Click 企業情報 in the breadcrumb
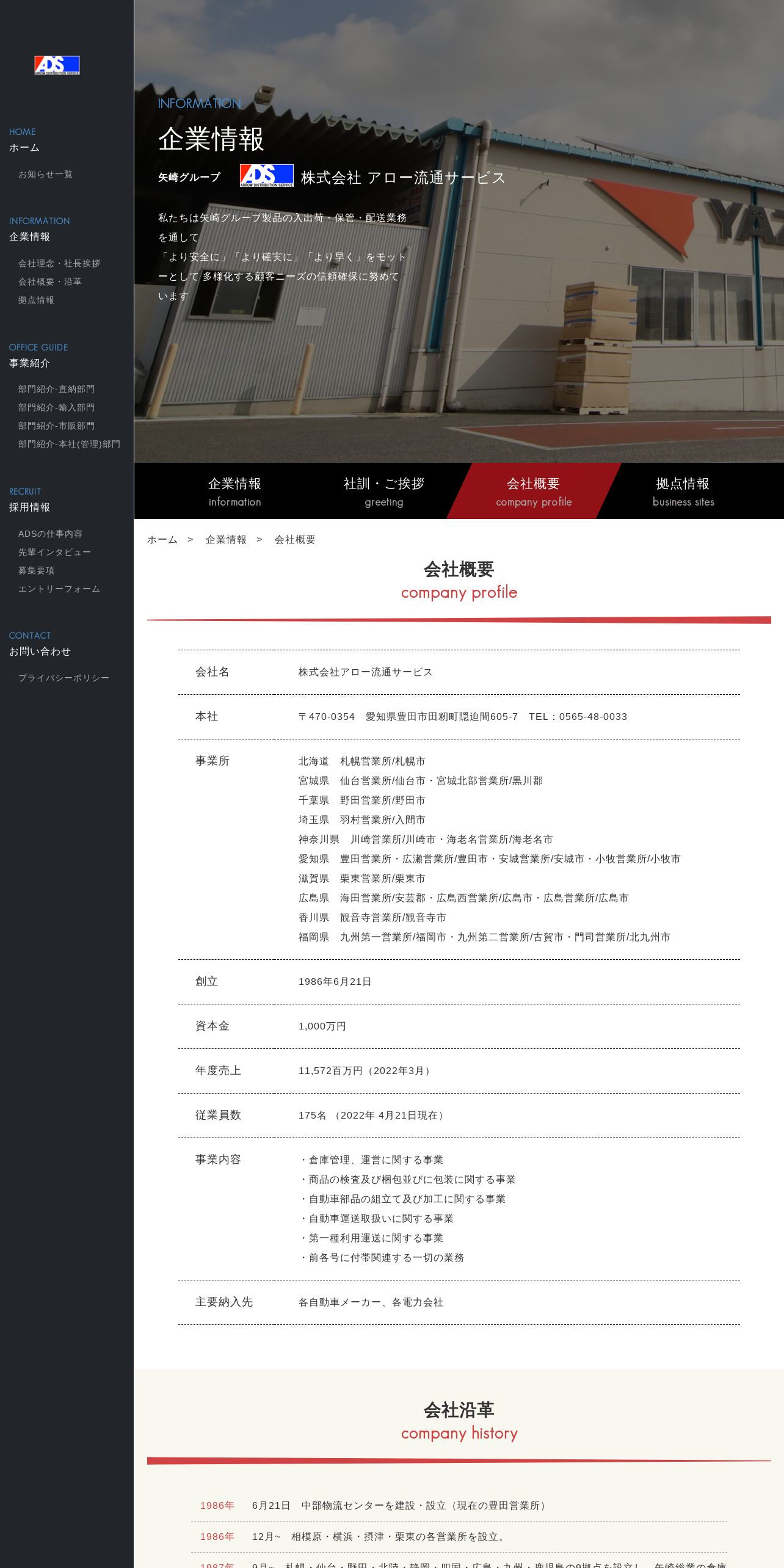Screen dimensions: 784x1568 pyautogui.click(x=226, y=540)
